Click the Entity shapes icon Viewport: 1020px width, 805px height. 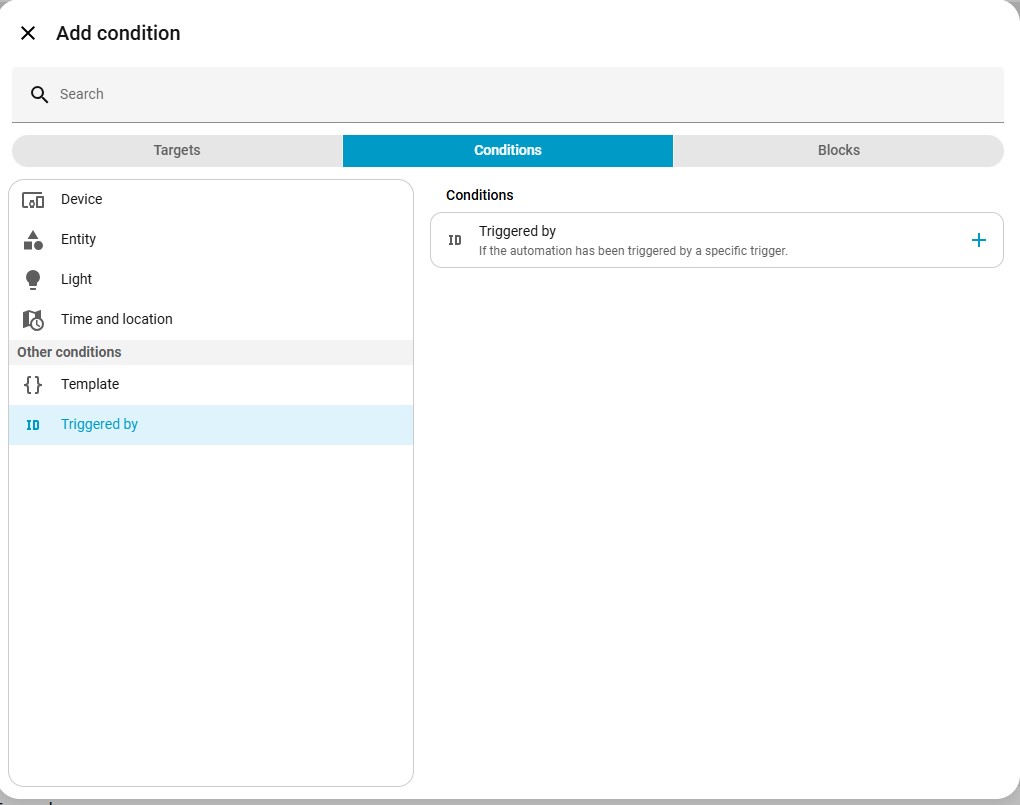pos(33,240)
